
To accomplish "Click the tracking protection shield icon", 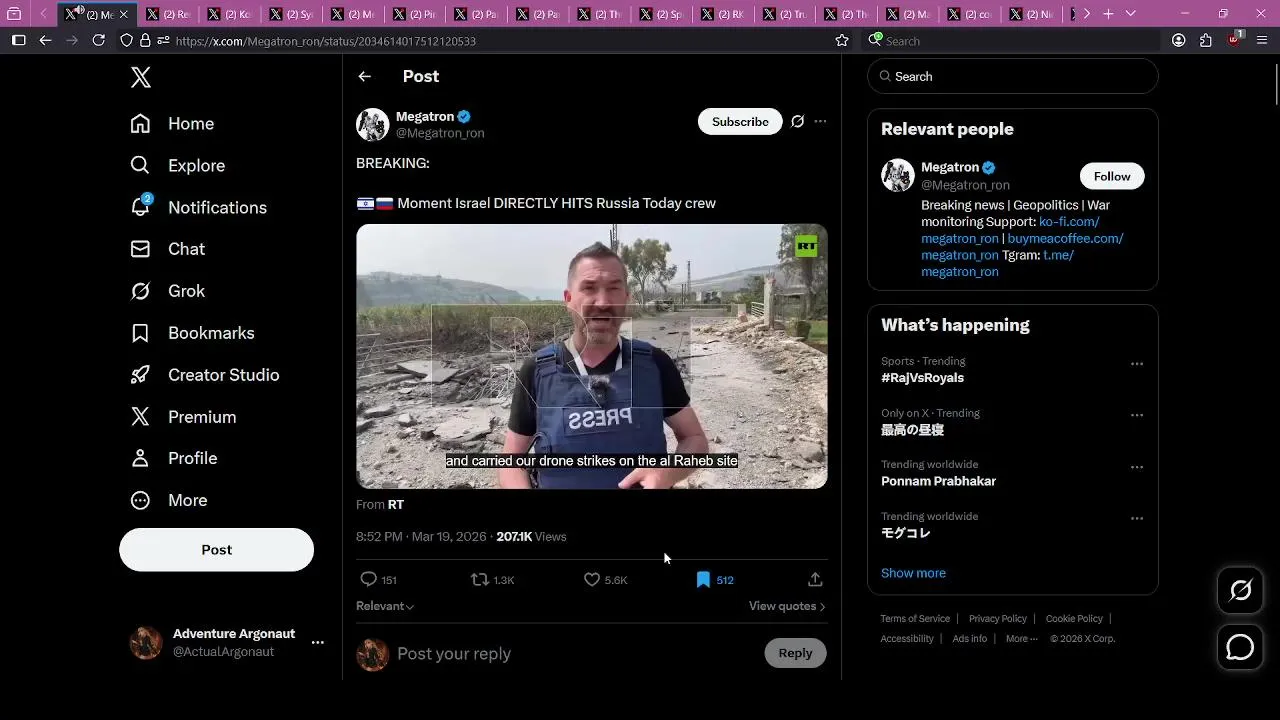I will click(126, 41).
